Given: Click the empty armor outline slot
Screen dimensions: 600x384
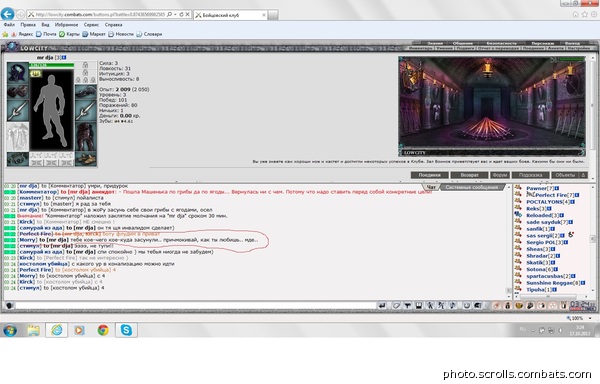Looking at the screenshot, I should click(18, 137).
